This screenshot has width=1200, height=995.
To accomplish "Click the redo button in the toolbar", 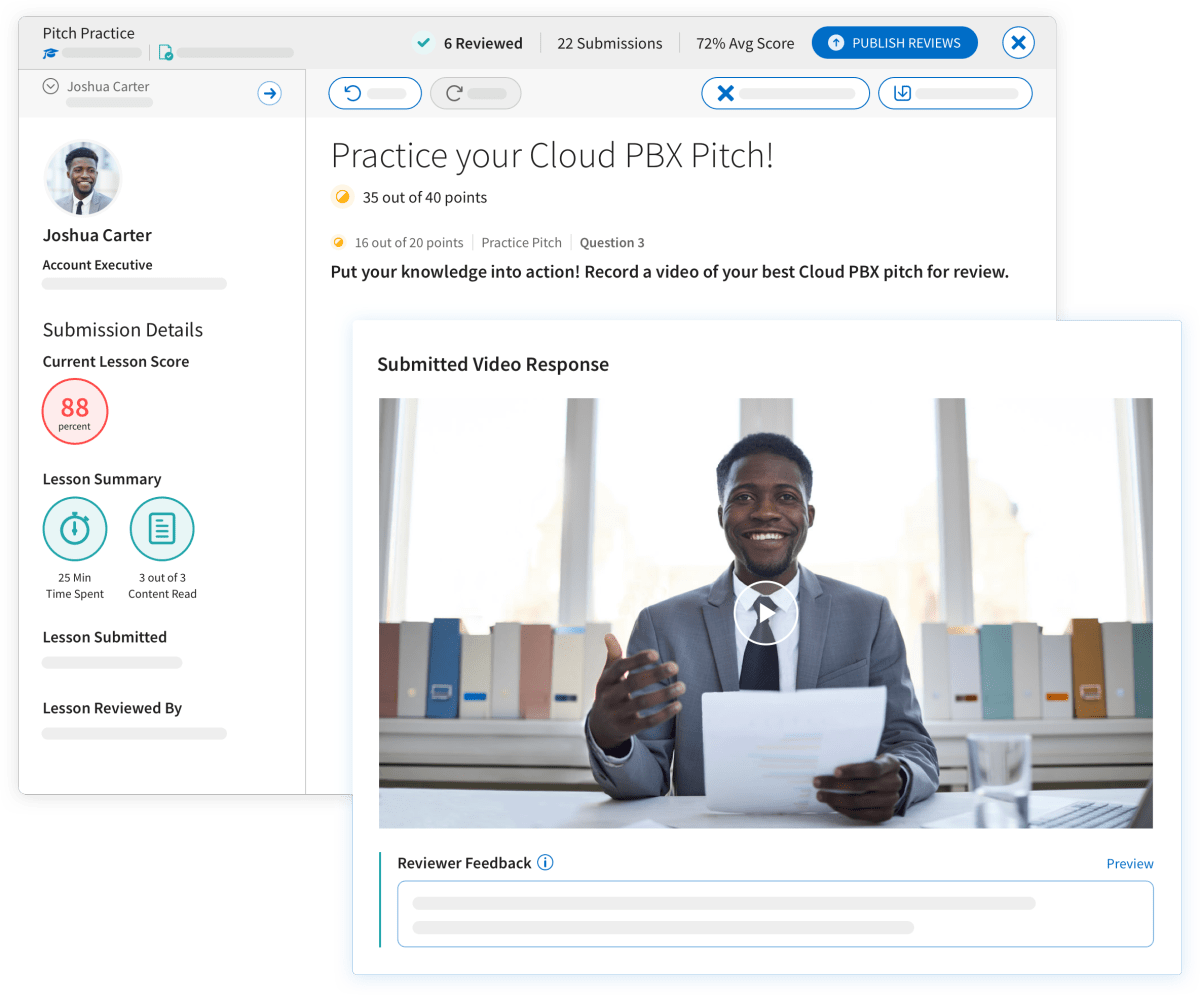I will (x=475, y=92).
